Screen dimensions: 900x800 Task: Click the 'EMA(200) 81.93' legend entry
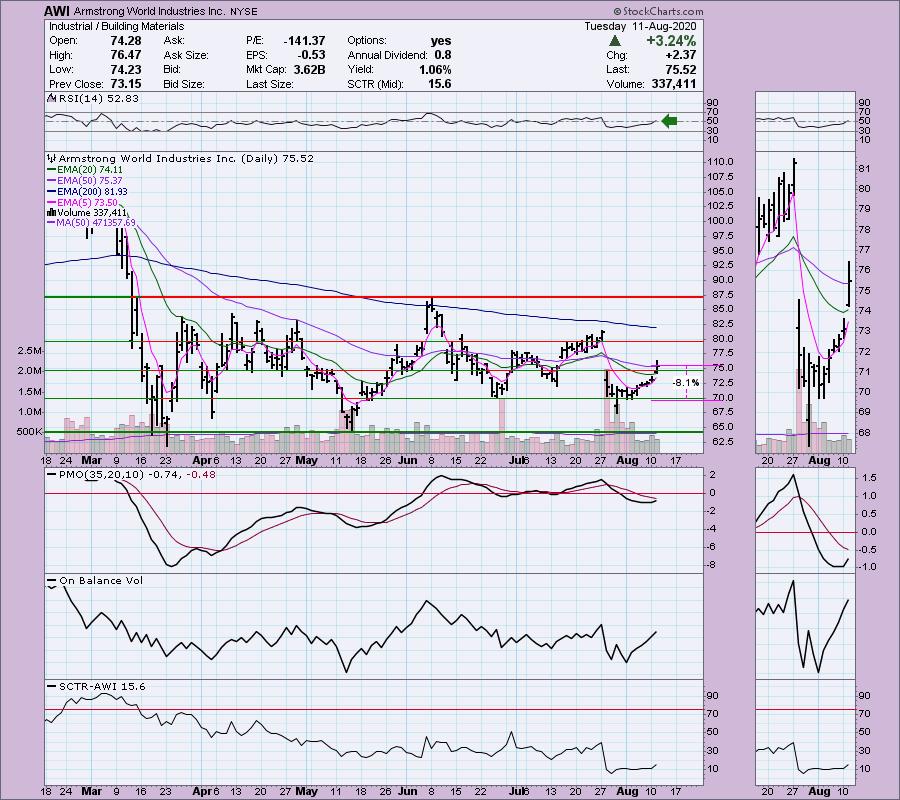(x=92, y=192)
